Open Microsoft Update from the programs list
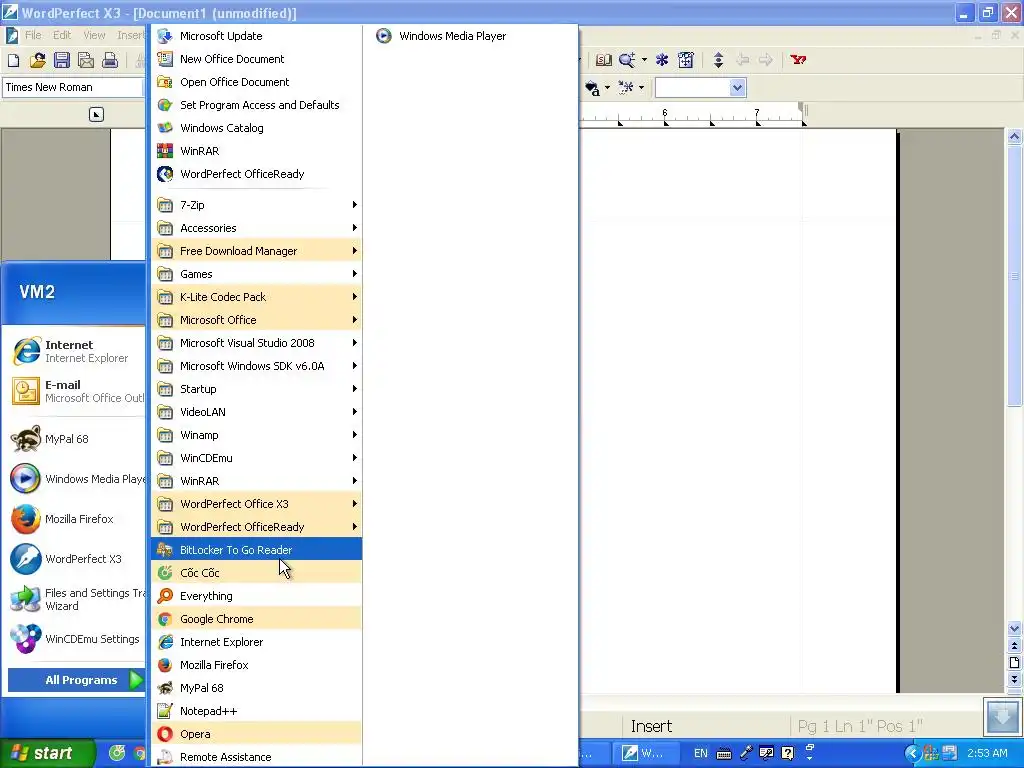 (256, 36)
